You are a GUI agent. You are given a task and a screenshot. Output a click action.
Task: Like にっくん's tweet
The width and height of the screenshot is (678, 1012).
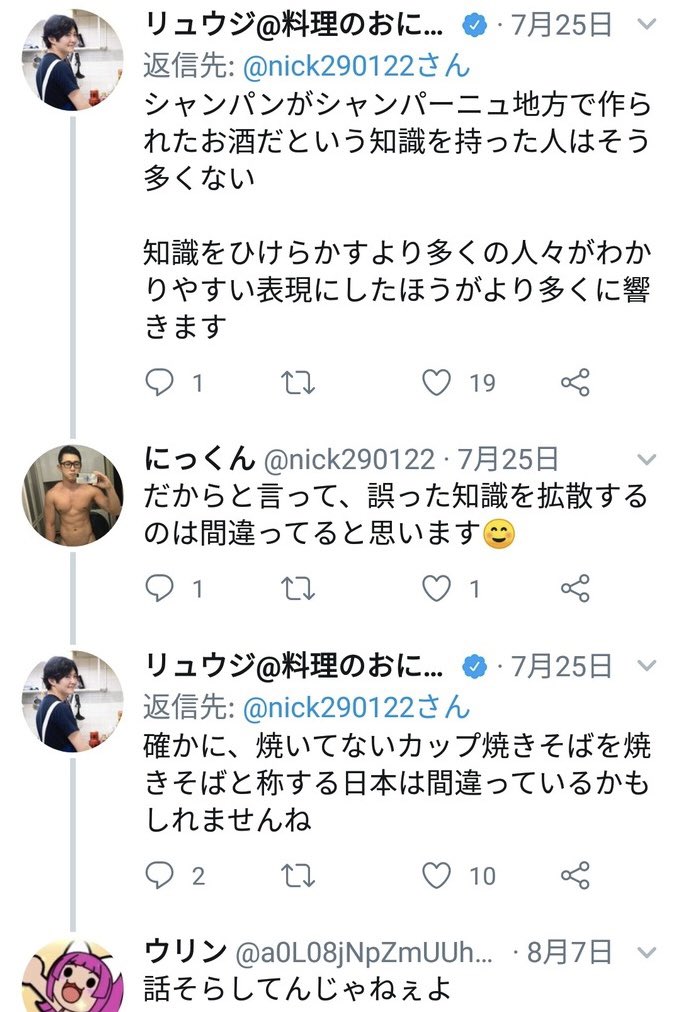437,589
